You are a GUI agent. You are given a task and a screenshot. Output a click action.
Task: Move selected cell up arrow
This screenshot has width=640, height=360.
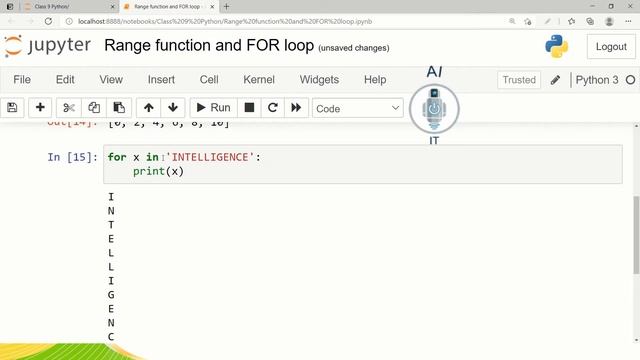[x=149, y=108]
